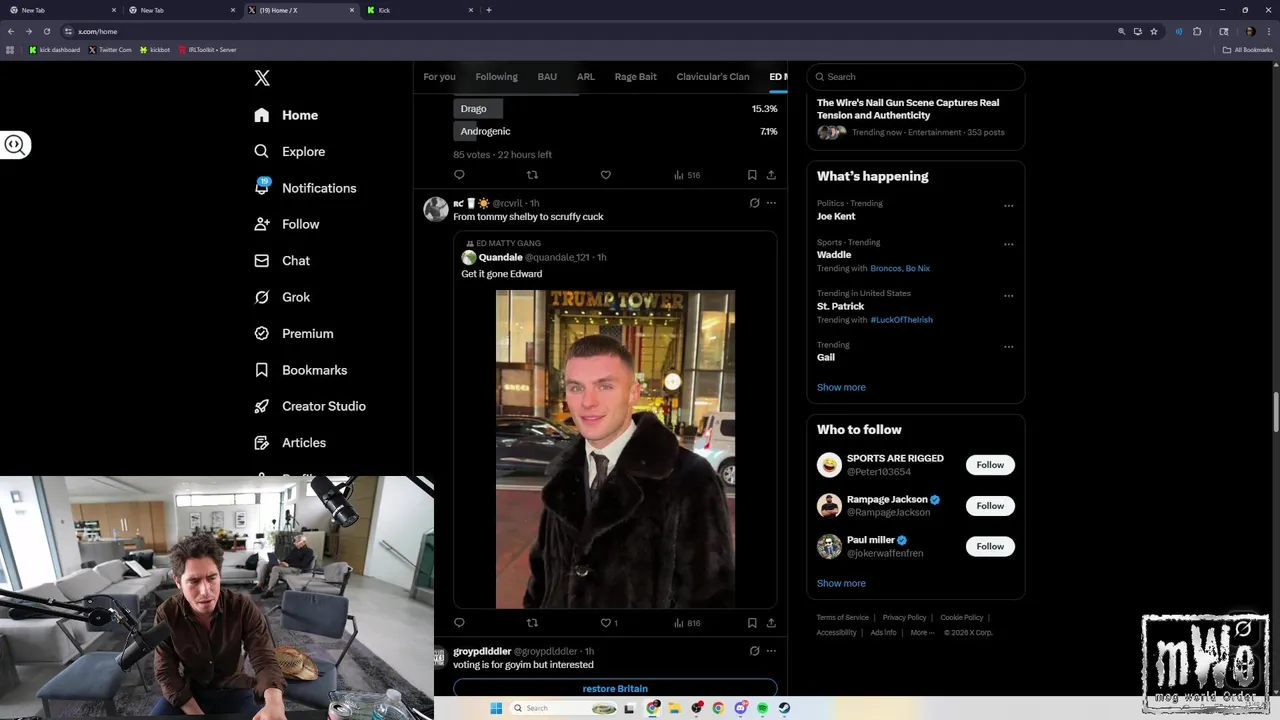This screenshot has width=1280, height=720.
Task: Click Grok icon on groypdiddler post
Action: (x=754, y=651)
